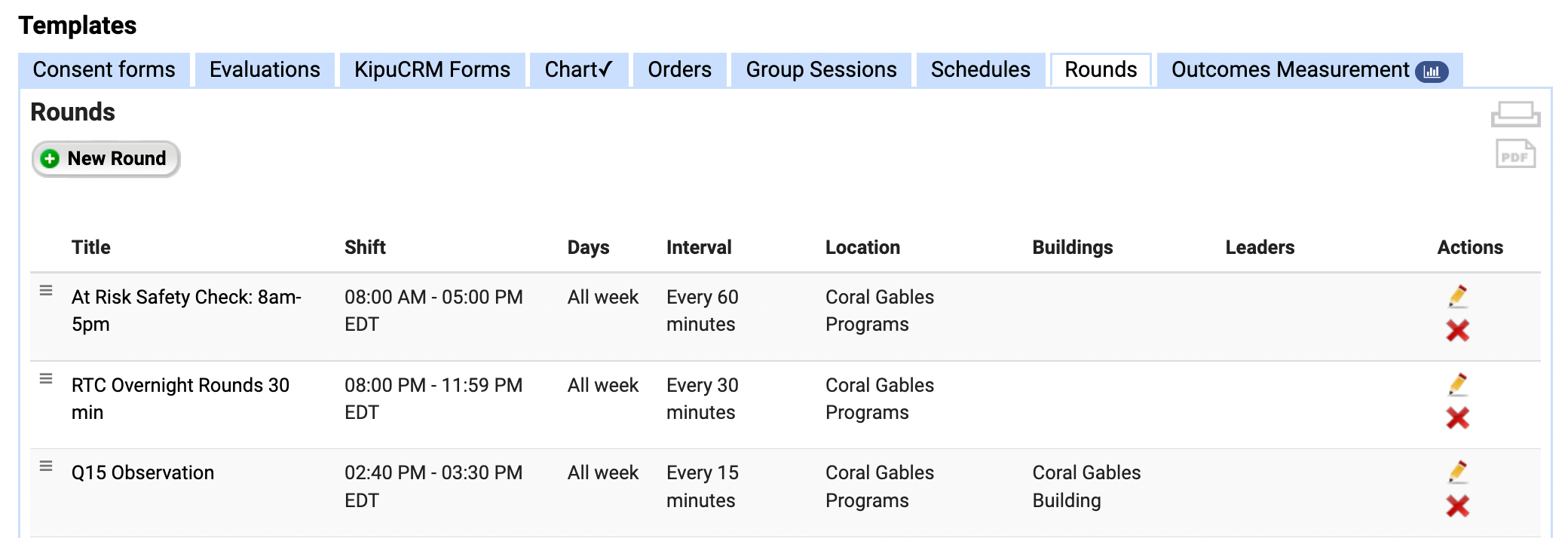Switch to the Orders tab
Viewport: 1568px width, 538px height.
[x=679, y=70]
